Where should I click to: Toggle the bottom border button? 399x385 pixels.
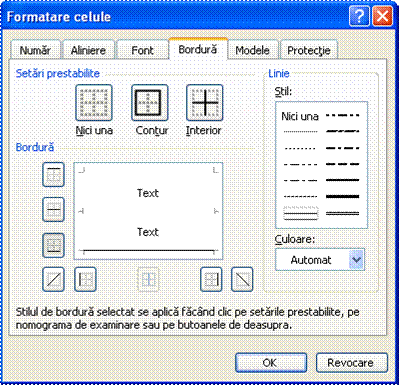coord(53,245)
